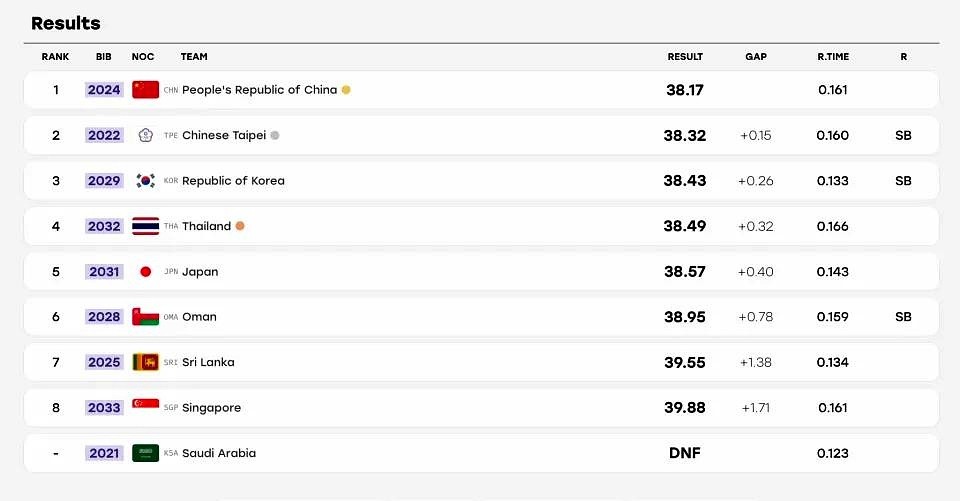Click the DNF result for Saudi Arabia
Screen dimensions: 960x501
click(684, 453)
